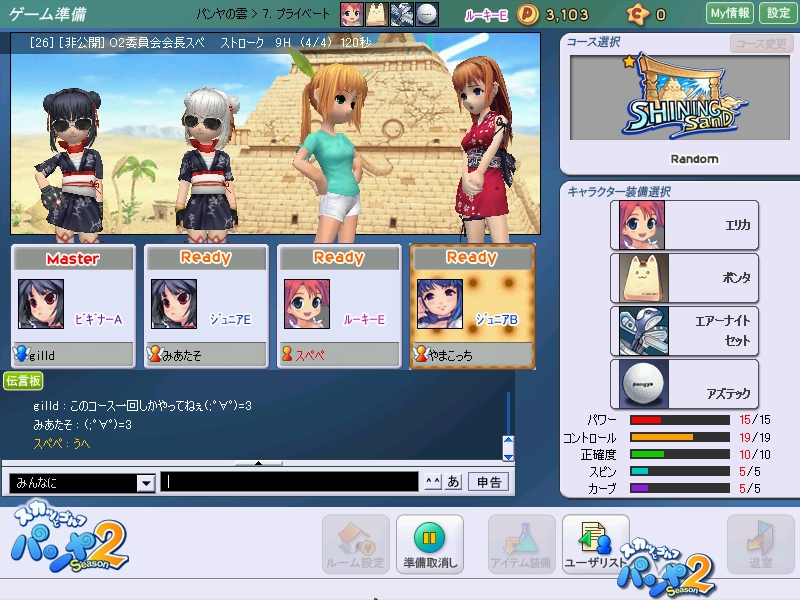Click the user icon beside スペペ

pos(287,354)
